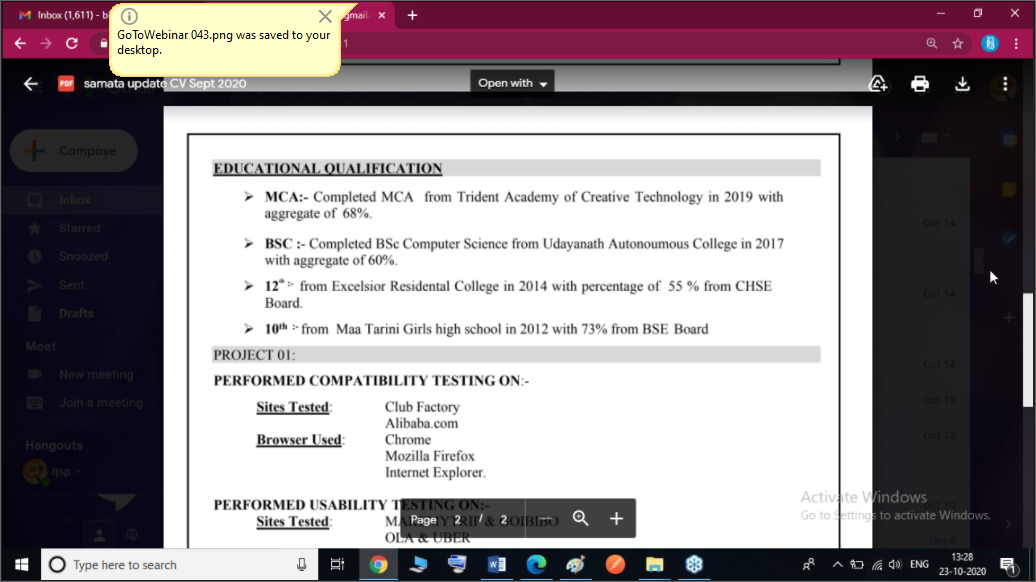Bookmark this page with the star icon
Viewport: 1036px width, 582px height.
[x=958, y=44]
